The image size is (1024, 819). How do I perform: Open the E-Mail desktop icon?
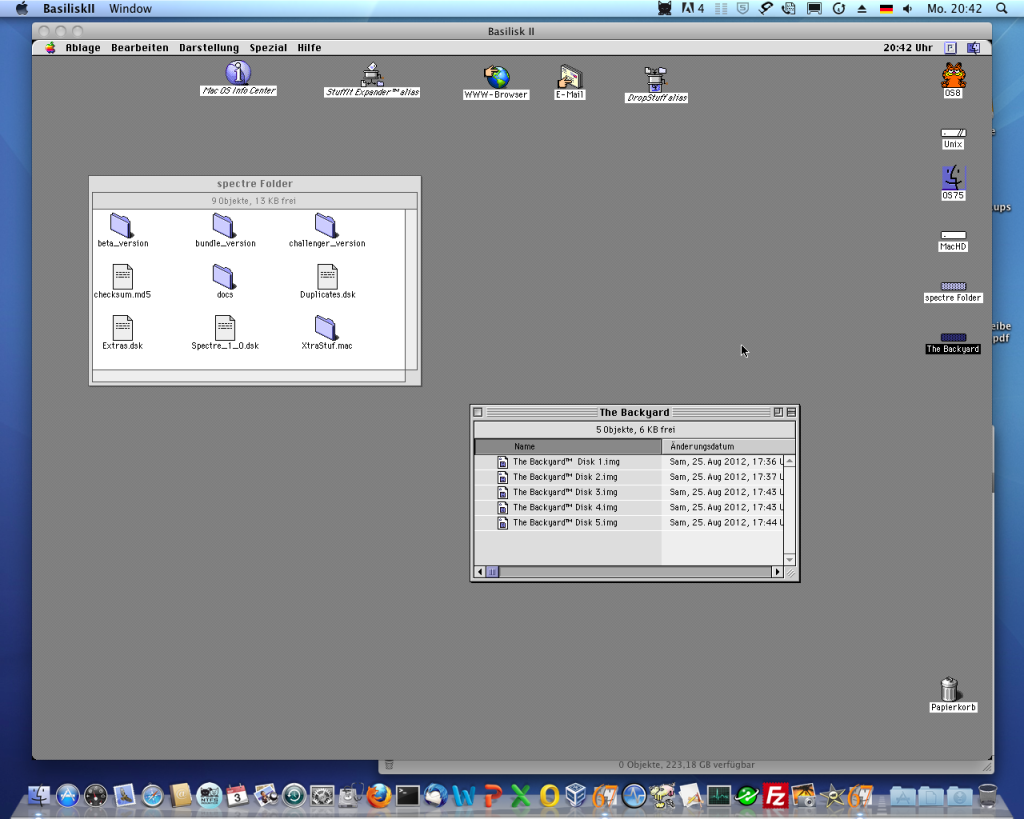point(569,77)
